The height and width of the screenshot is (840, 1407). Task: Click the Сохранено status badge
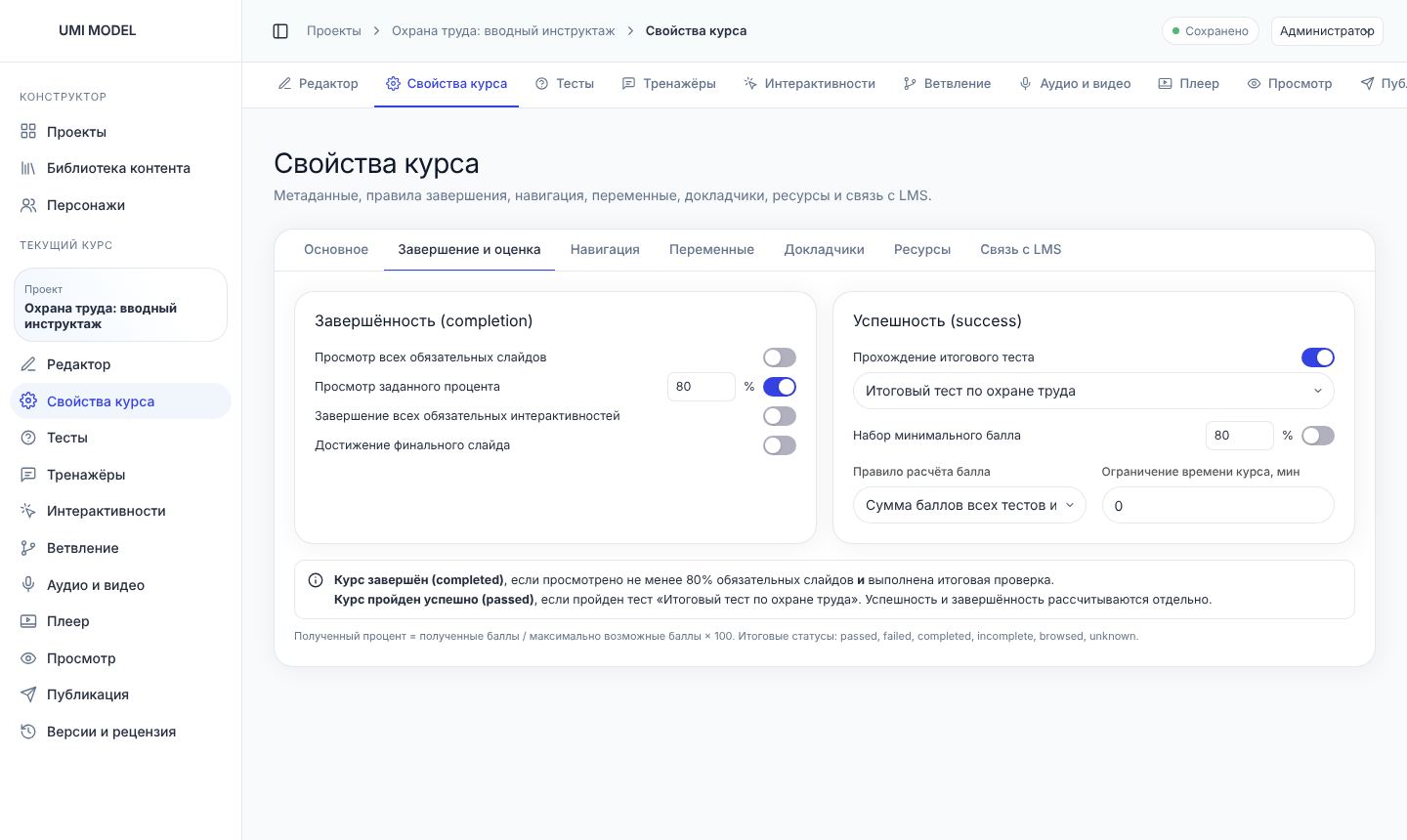1211,31
